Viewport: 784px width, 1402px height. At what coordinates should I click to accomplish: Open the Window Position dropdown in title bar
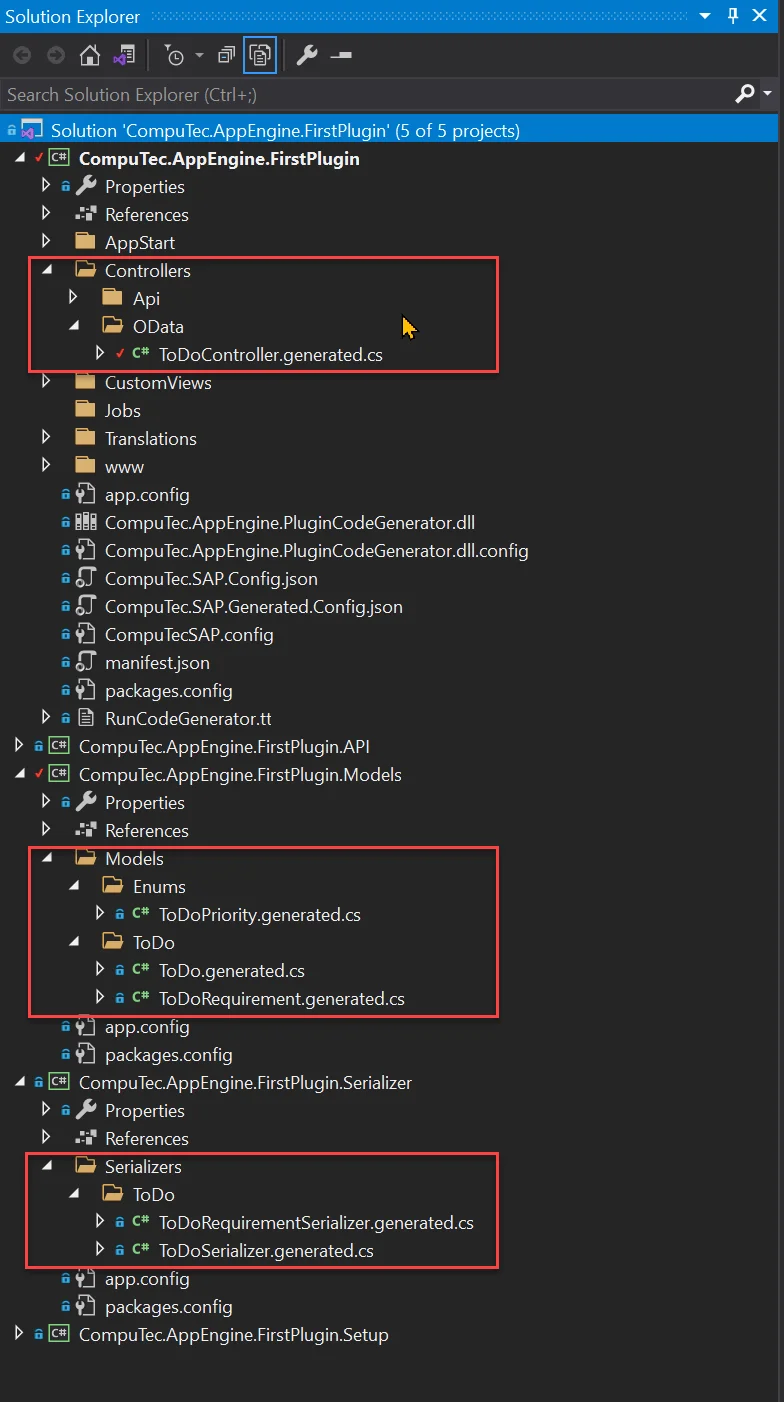[x=705, y=16]
